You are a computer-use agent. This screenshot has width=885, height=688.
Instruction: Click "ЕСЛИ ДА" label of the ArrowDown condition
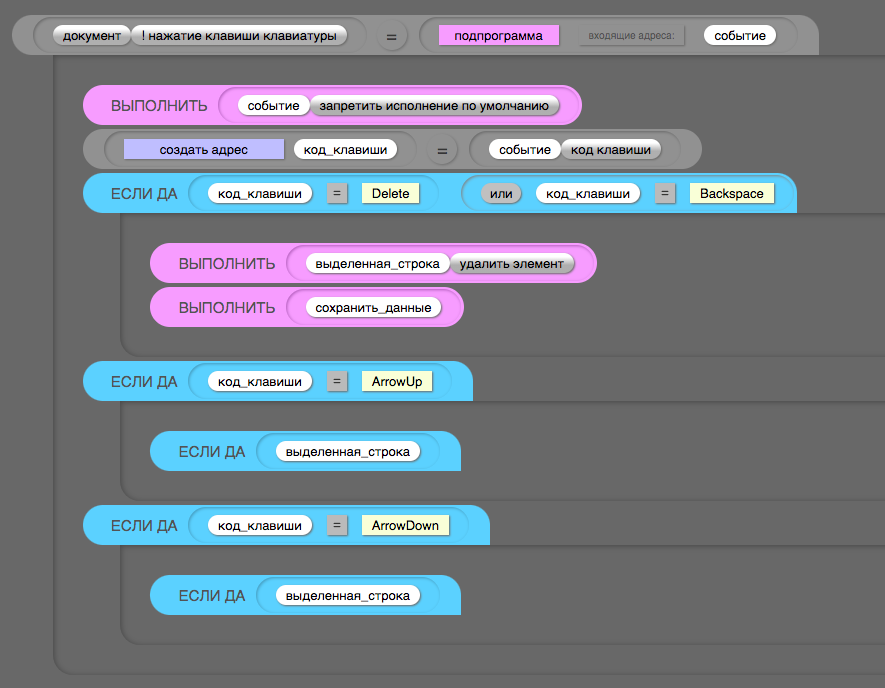pyautogui.click(x=144, y=525)
